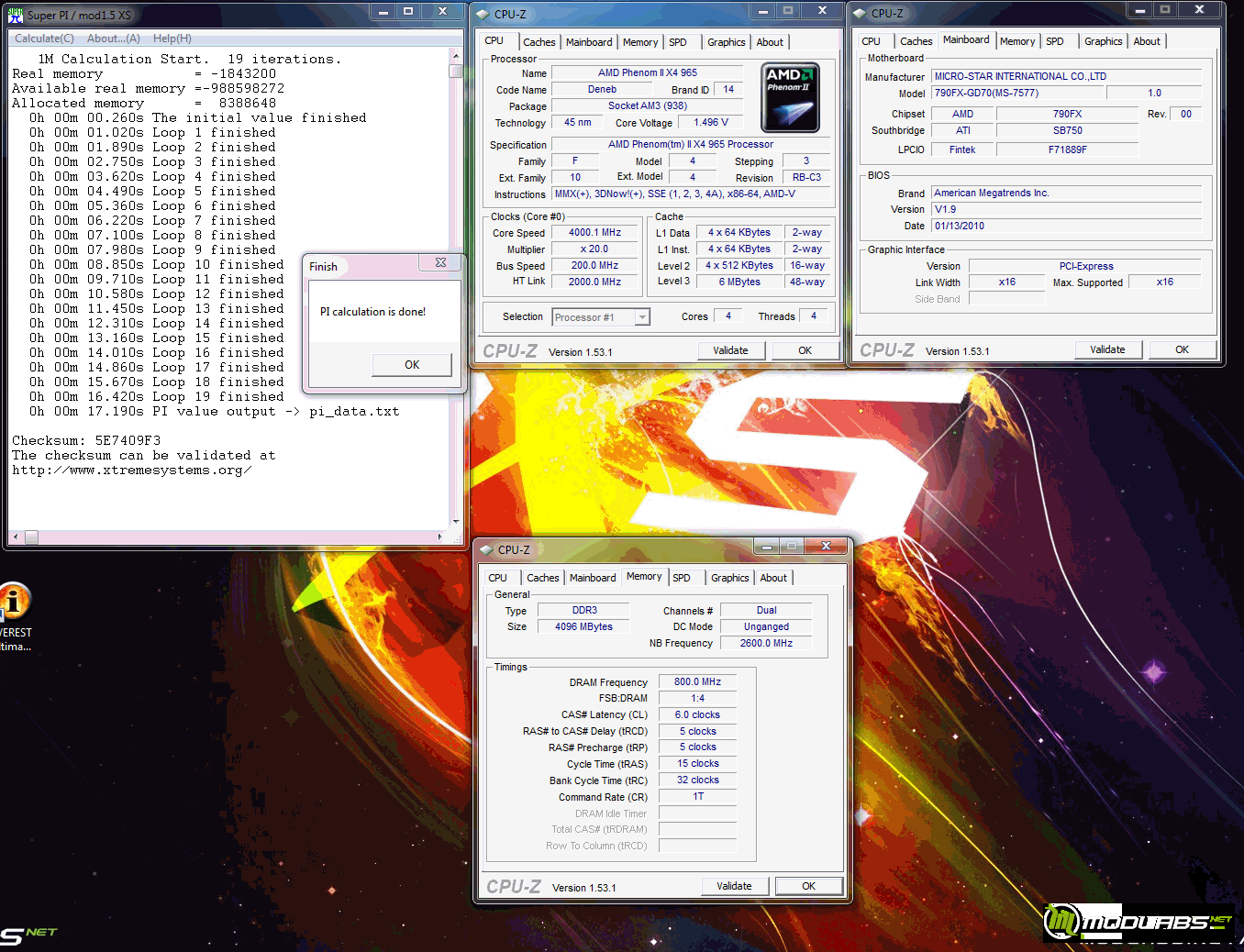
Task: Click the Command Rate value 1T
Action: tap(697, 797)
